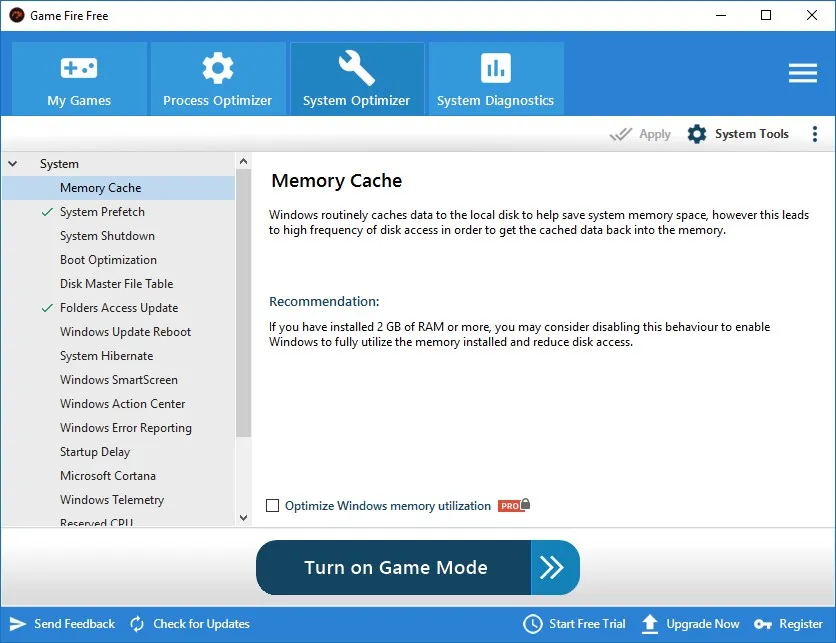836x643 pixels.
Task: Open the hamburger menu icon
Action: click(802, 73)
